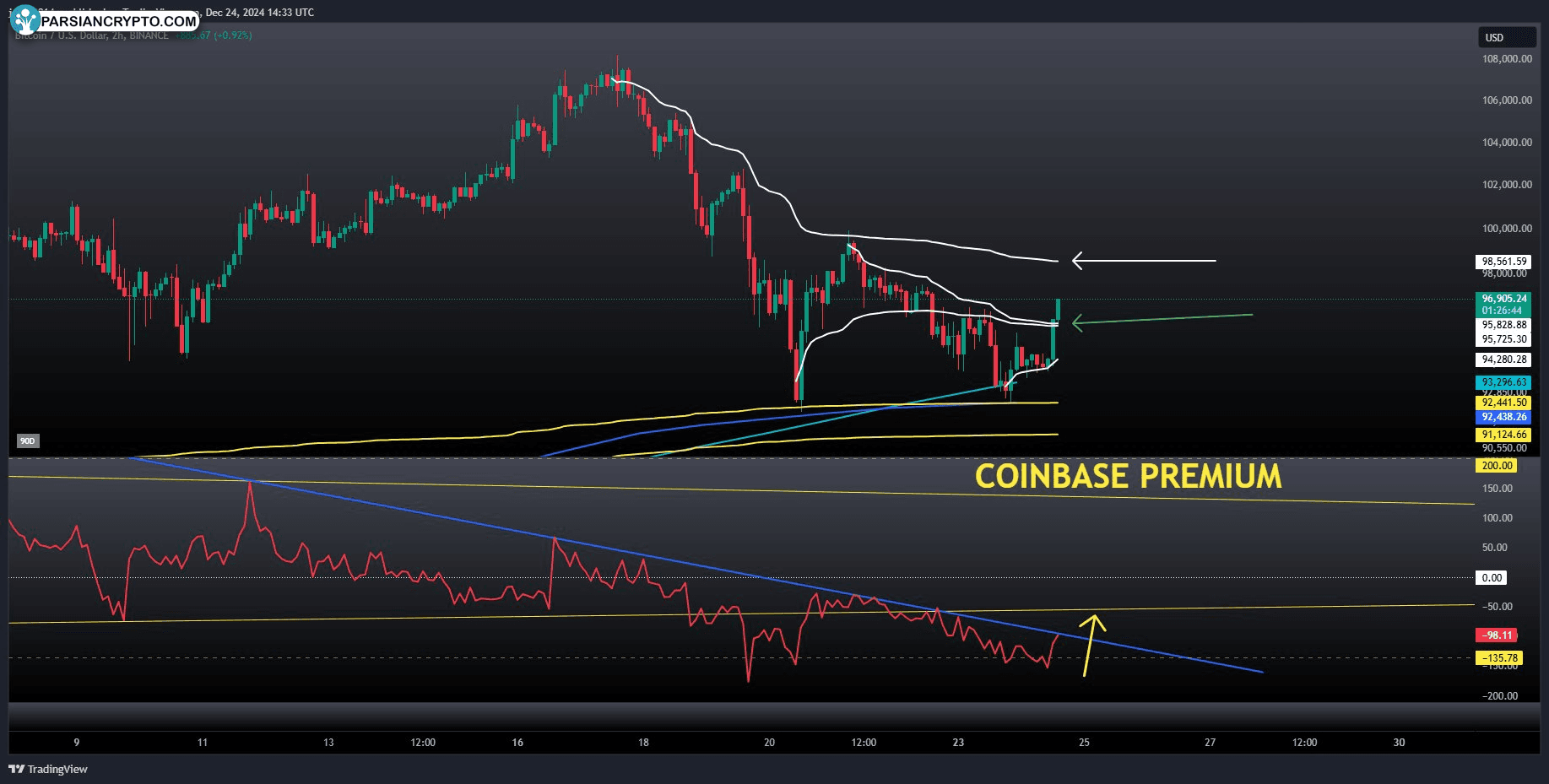Click date 18 on time axis
The width and height of the screenshot is (1549, 784).
643,743
